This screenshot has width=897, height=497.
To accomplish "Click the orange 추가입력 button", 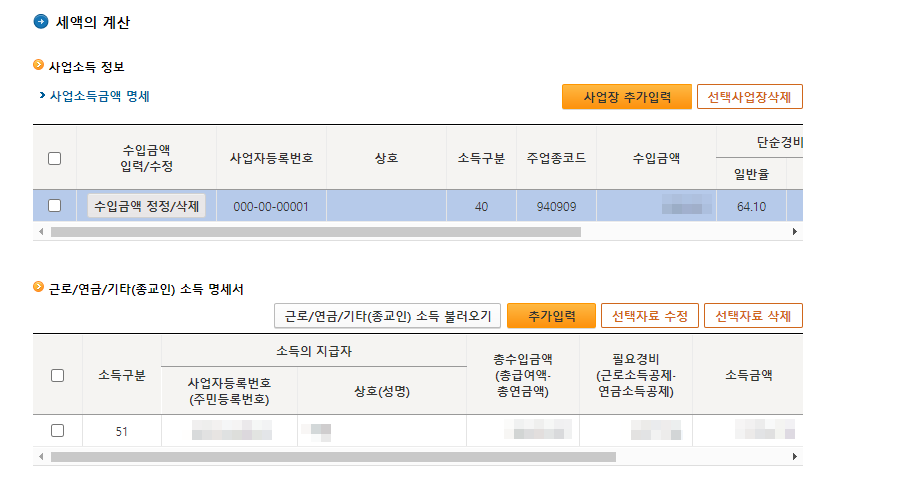I will click(x=551, y=316).
